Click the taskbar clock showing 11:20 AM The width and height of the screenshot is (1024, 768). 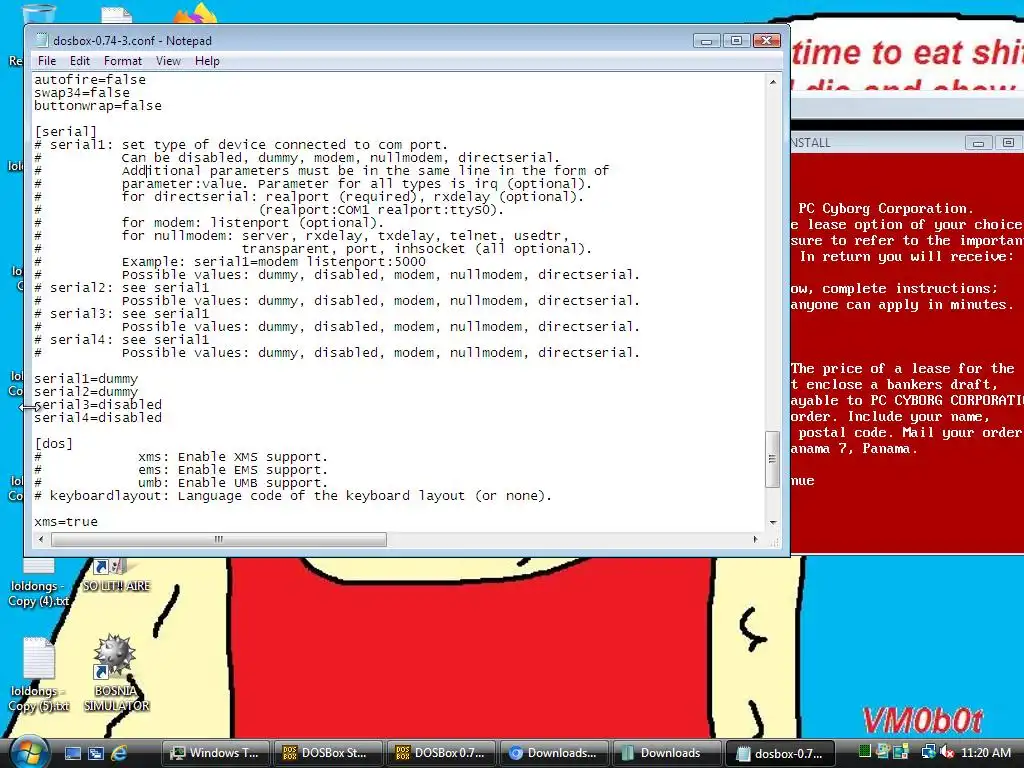click(x=985, y=752)
